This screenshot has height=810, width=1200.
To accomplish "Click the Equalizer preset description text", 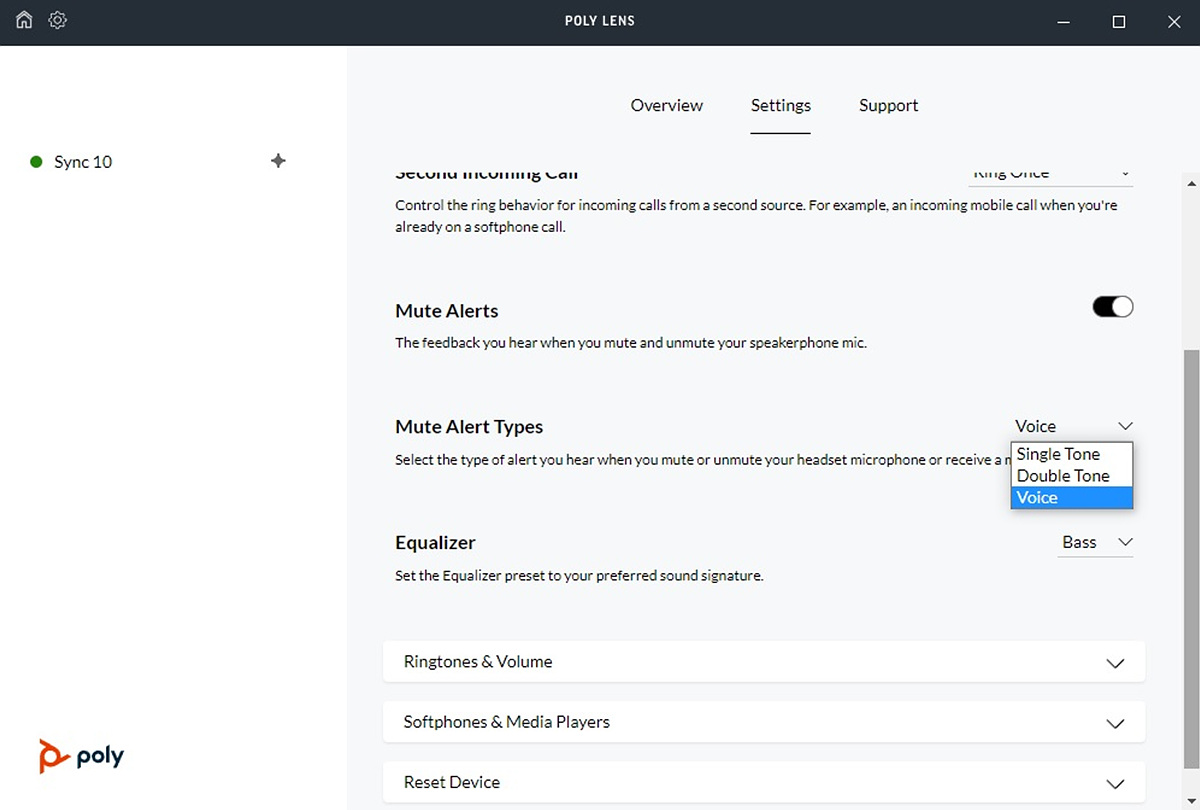I will coord(579,576).
